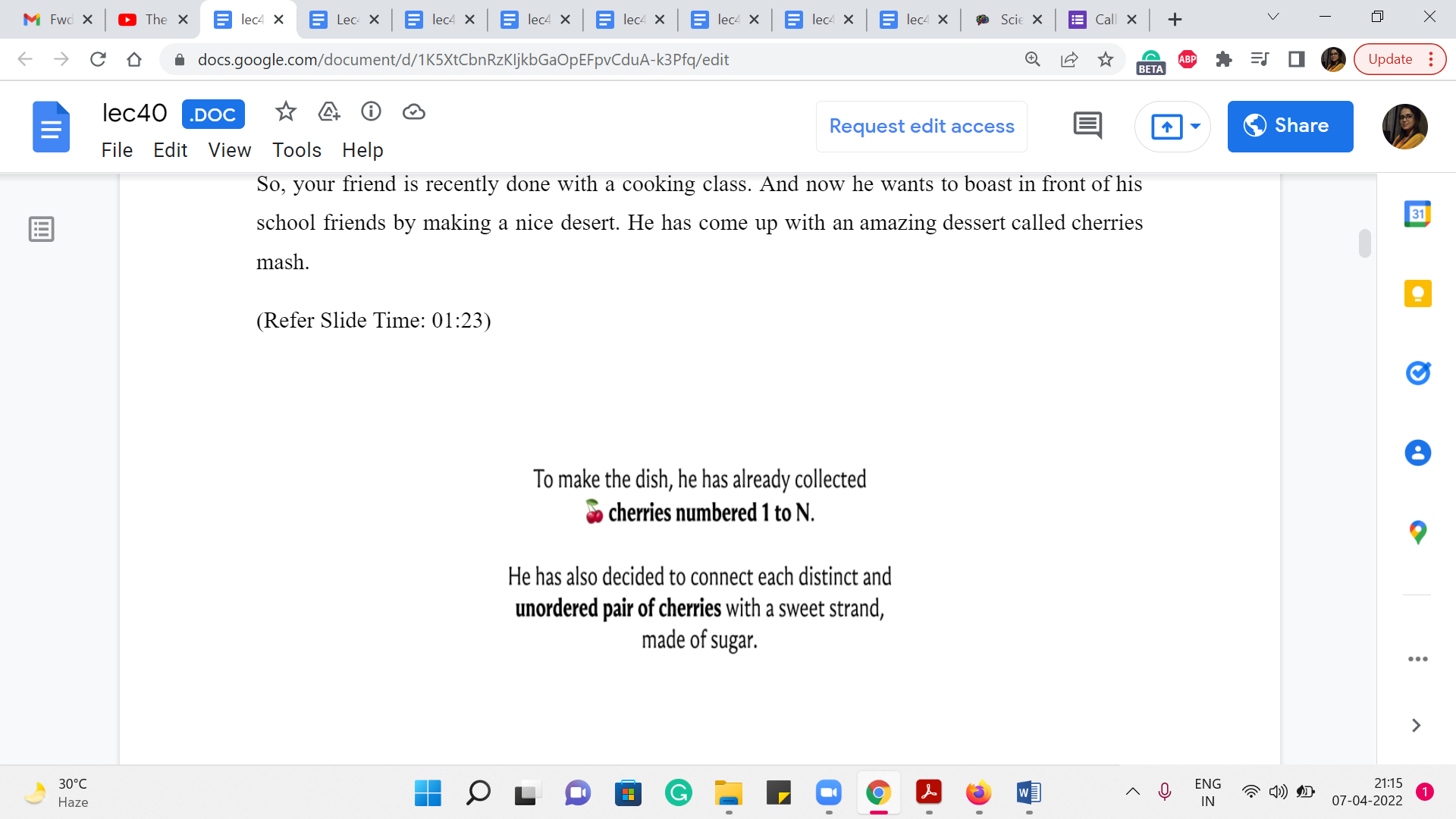Expand the present to meeting dropdown

1195,126
